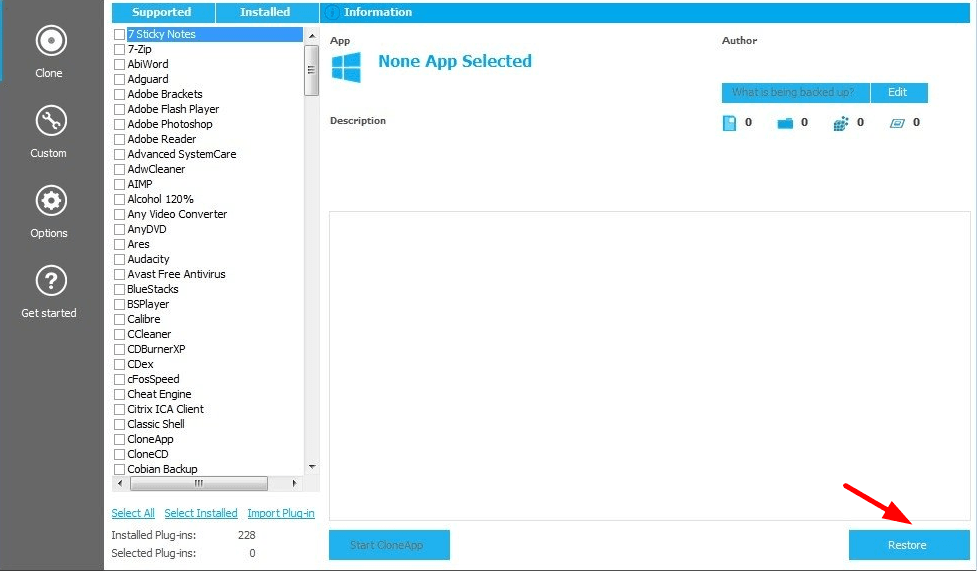Select Alcohol 120% in the list
The width and height of the screenshot is (977, 571).
[161, 199]
